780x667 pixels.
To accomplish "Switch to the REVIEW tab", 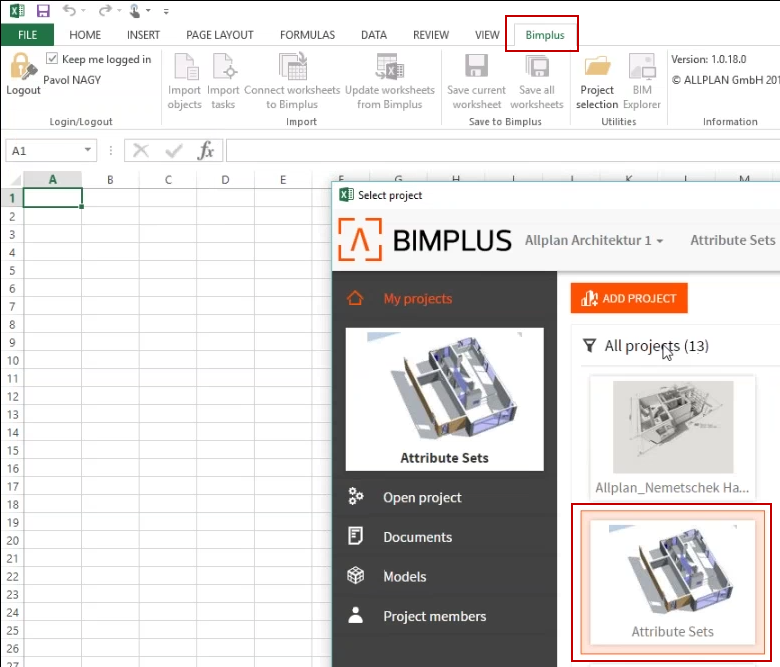I will 431,35.
